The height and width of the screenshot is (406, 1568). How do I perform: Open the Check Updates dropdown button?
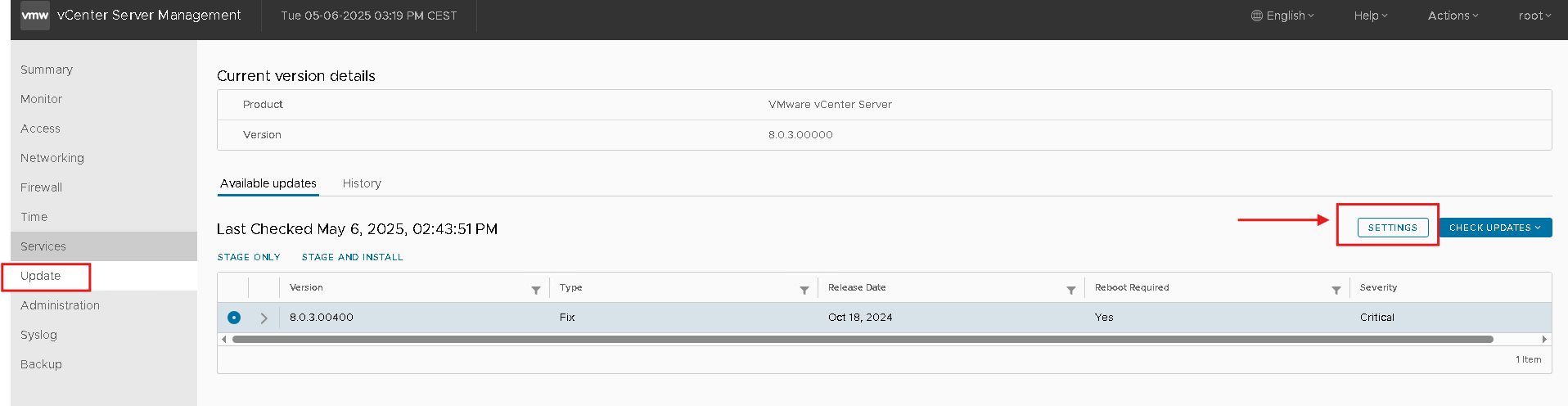click(x=1496, y=228)
